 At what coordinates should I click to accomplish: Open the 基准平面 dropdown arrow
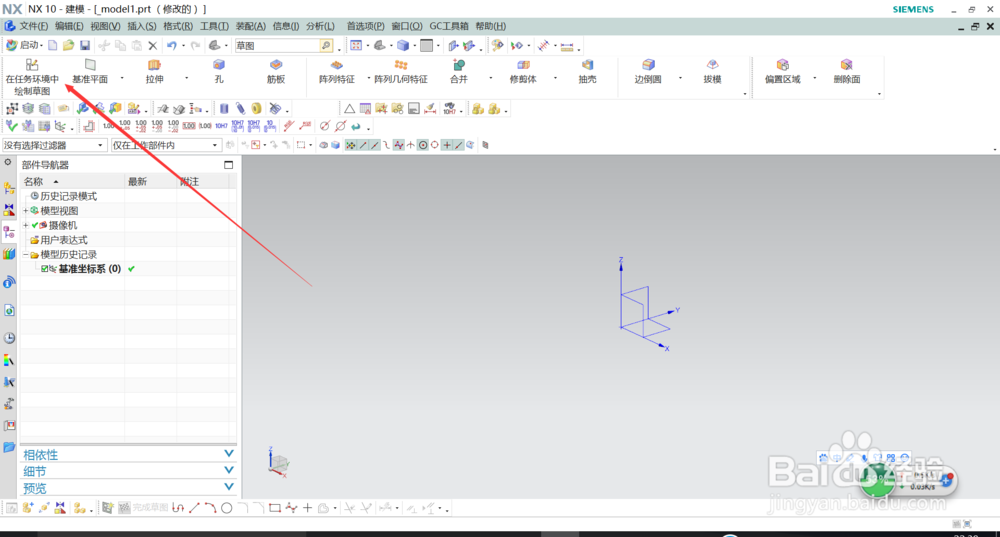pos(122,78)
